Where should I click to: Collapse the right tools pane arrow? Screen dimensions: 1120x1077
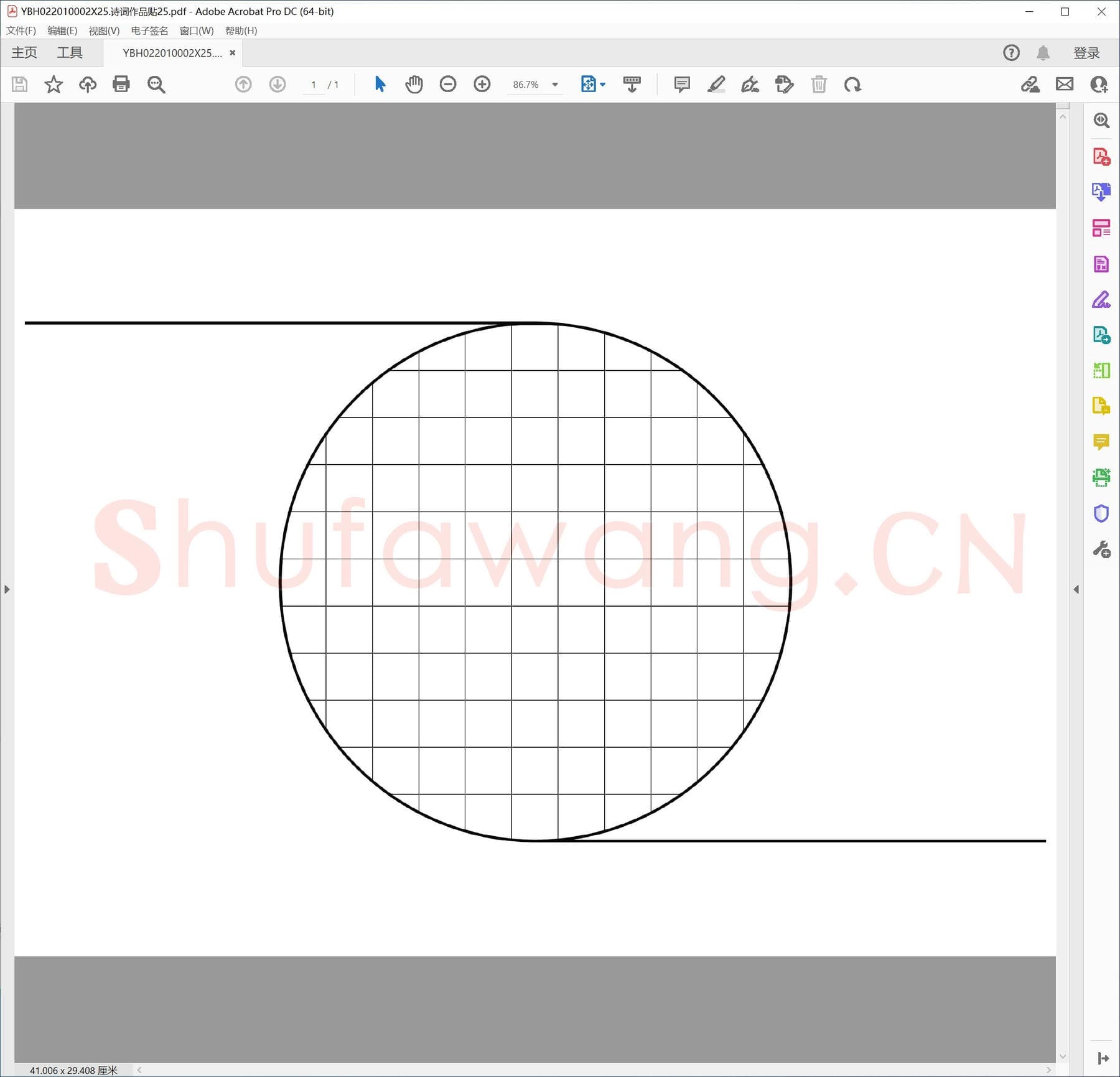1076,589
